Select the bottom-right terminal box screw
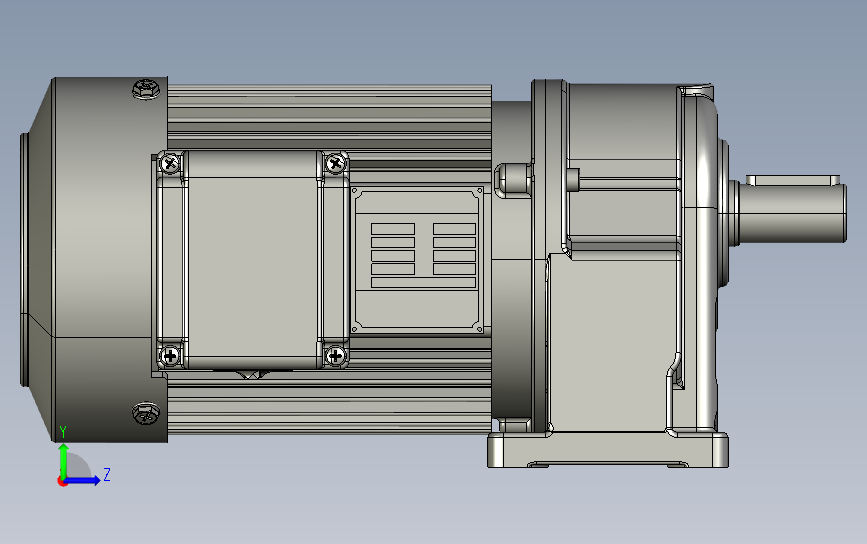This screenshot has height=544, width=867. 335,355
